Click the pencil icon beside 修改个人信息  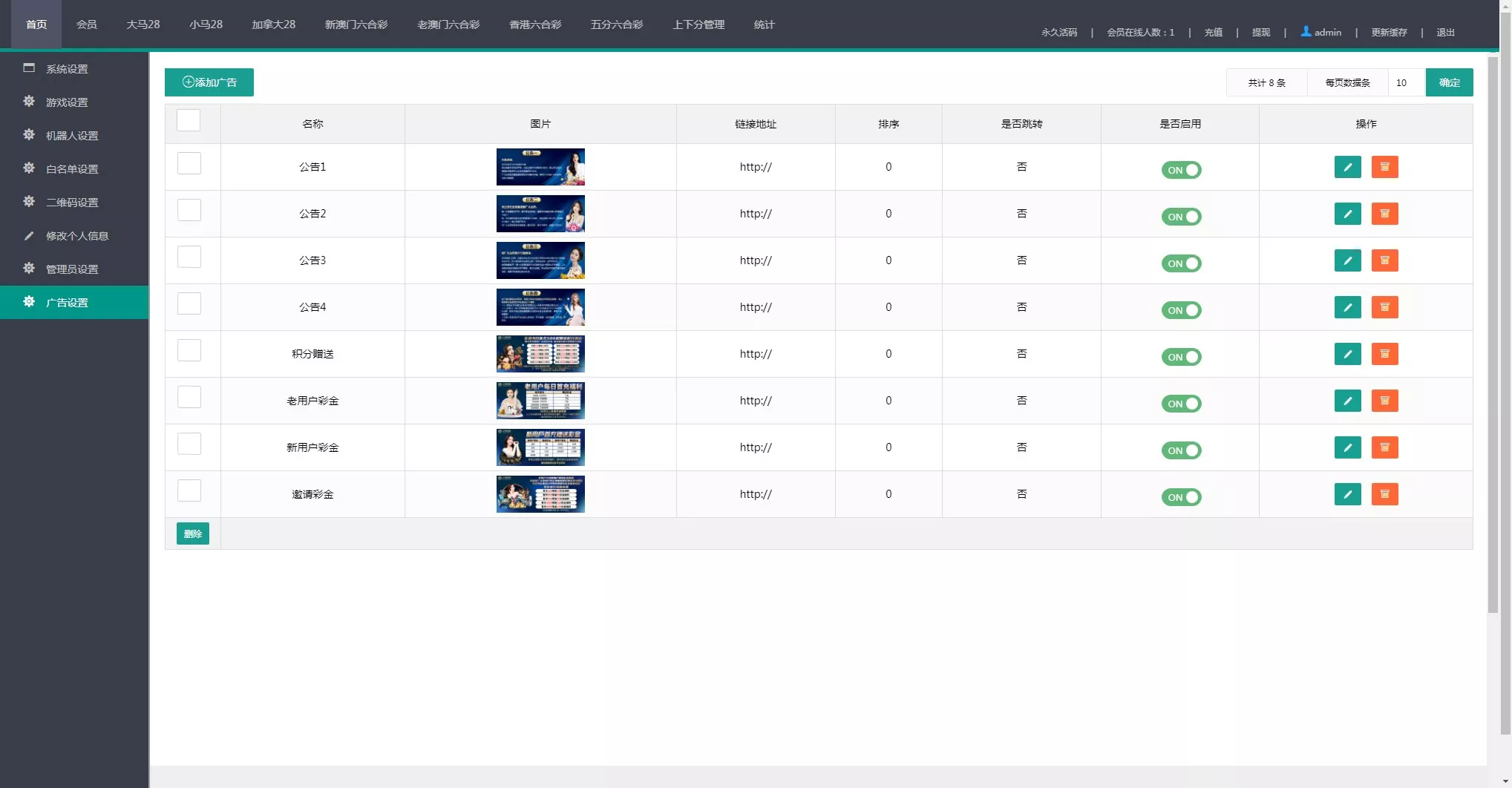(x=29, y=235)
